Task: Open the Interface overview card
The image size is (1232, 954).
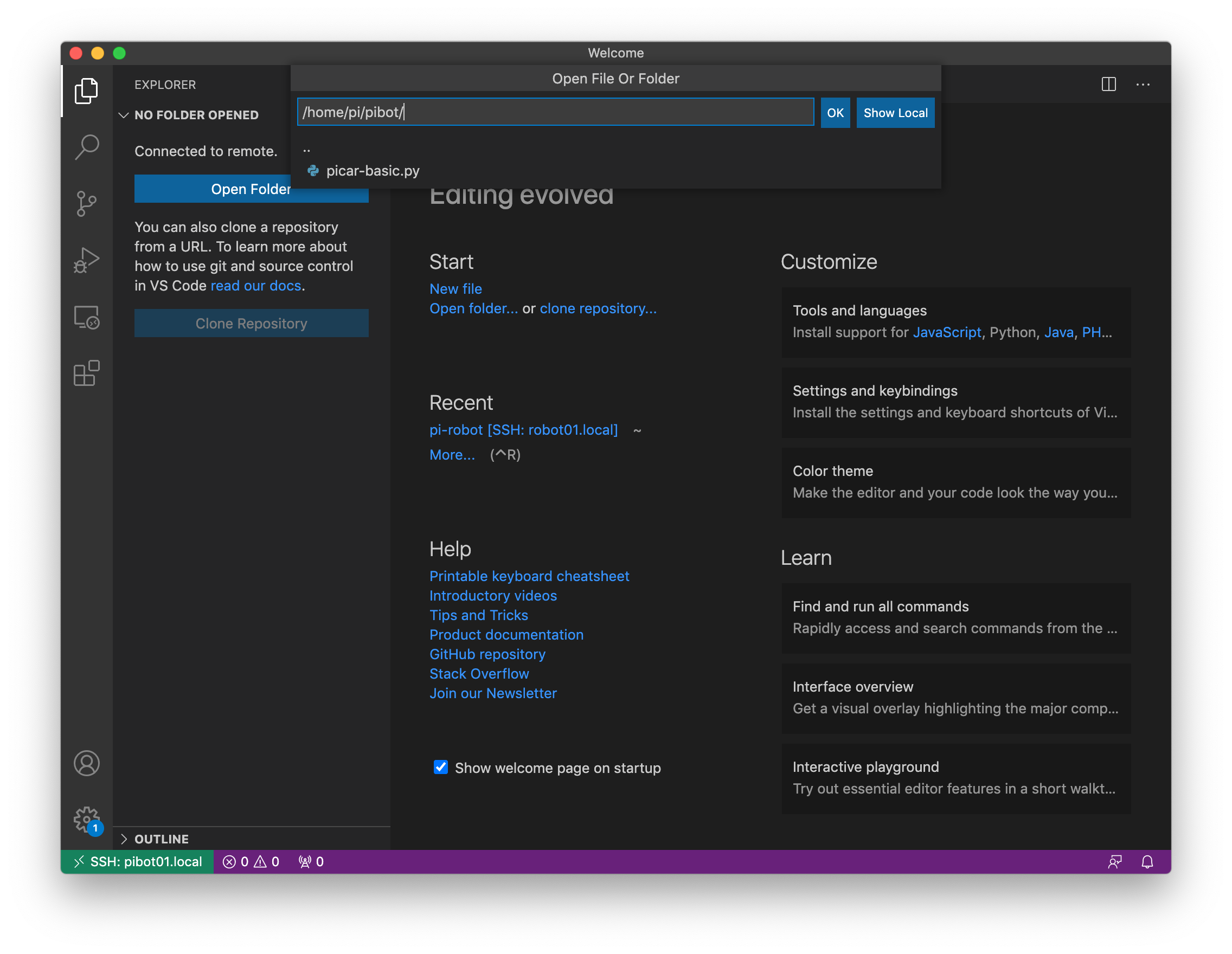Action: click(955, 698)
